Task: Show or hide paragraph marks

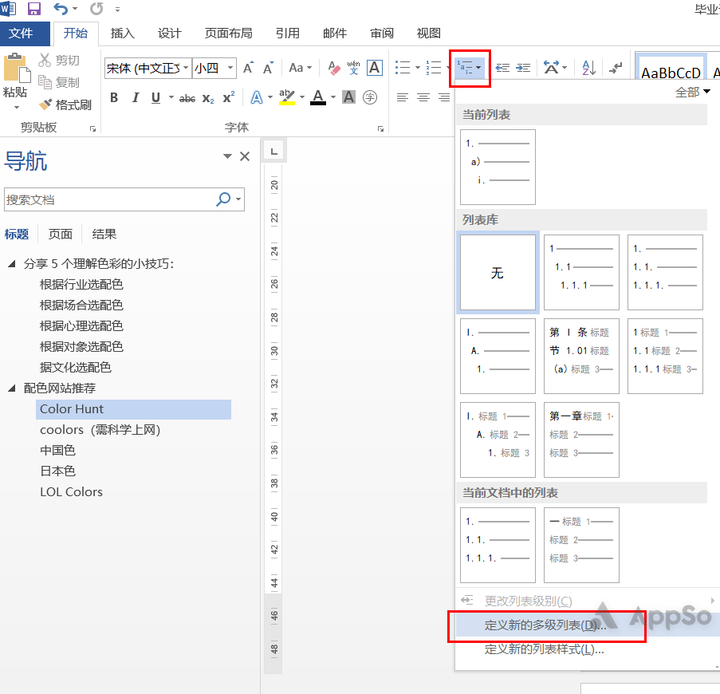Action: click(615, 68)
